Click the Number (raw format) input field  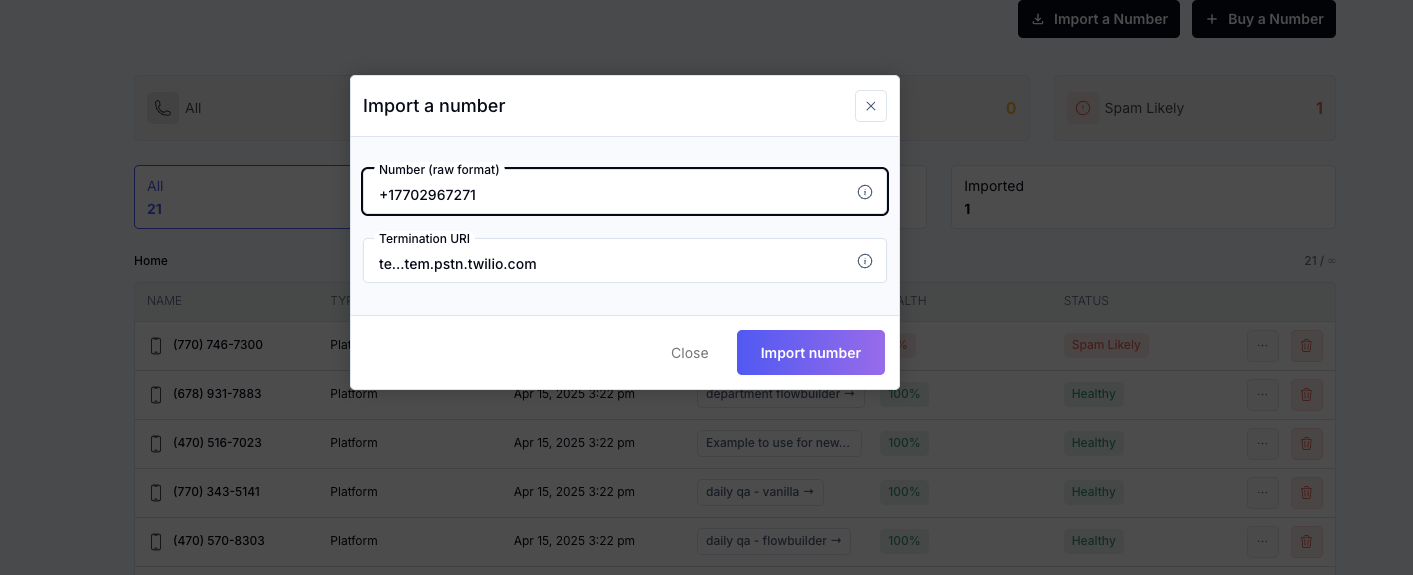[x=610, y=194]
